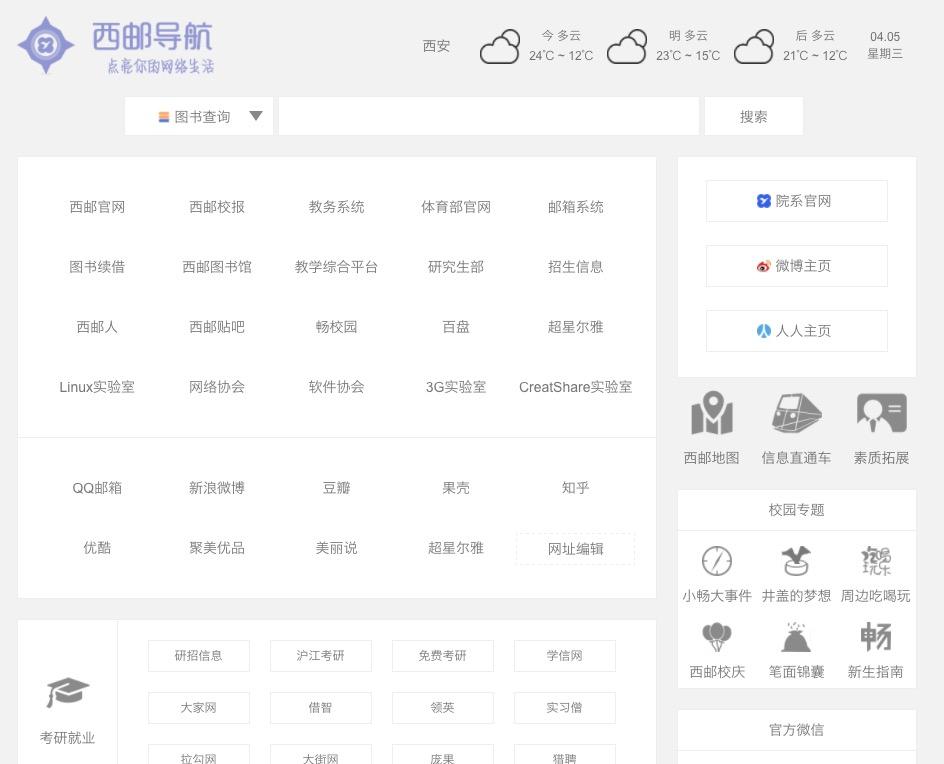Click the 学信网 button
This screenshot has width=944, height=764.
pyautogui.click(x=565, y=656)
